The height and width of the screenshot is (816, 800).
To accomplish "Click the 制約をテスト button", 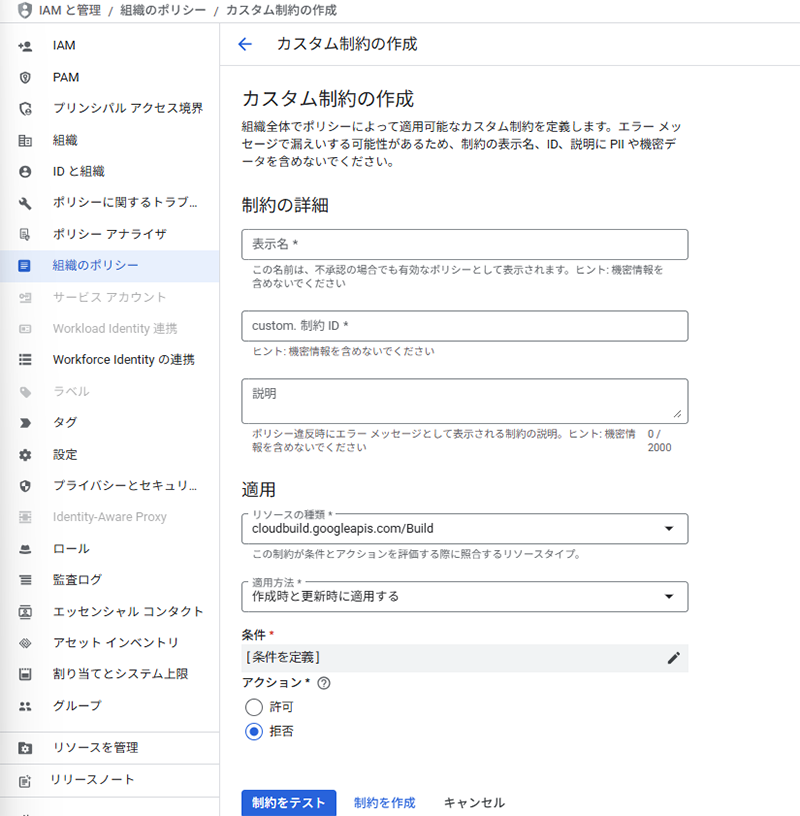I will coord(288,802).
